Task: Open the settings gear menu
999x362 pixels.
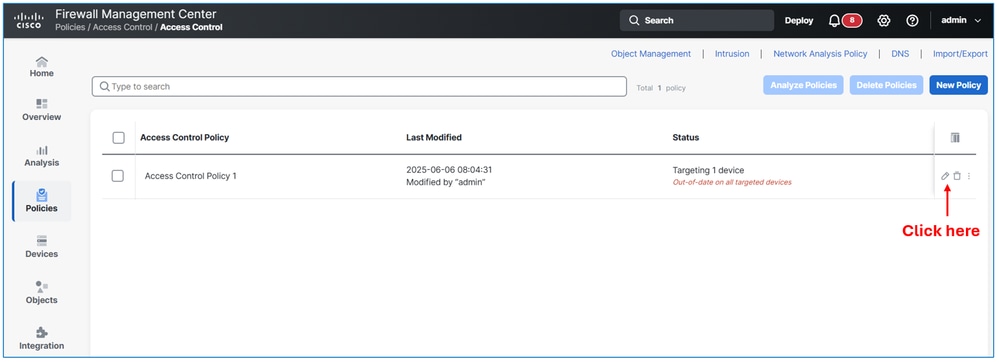Action: click(x=883, y=20)
